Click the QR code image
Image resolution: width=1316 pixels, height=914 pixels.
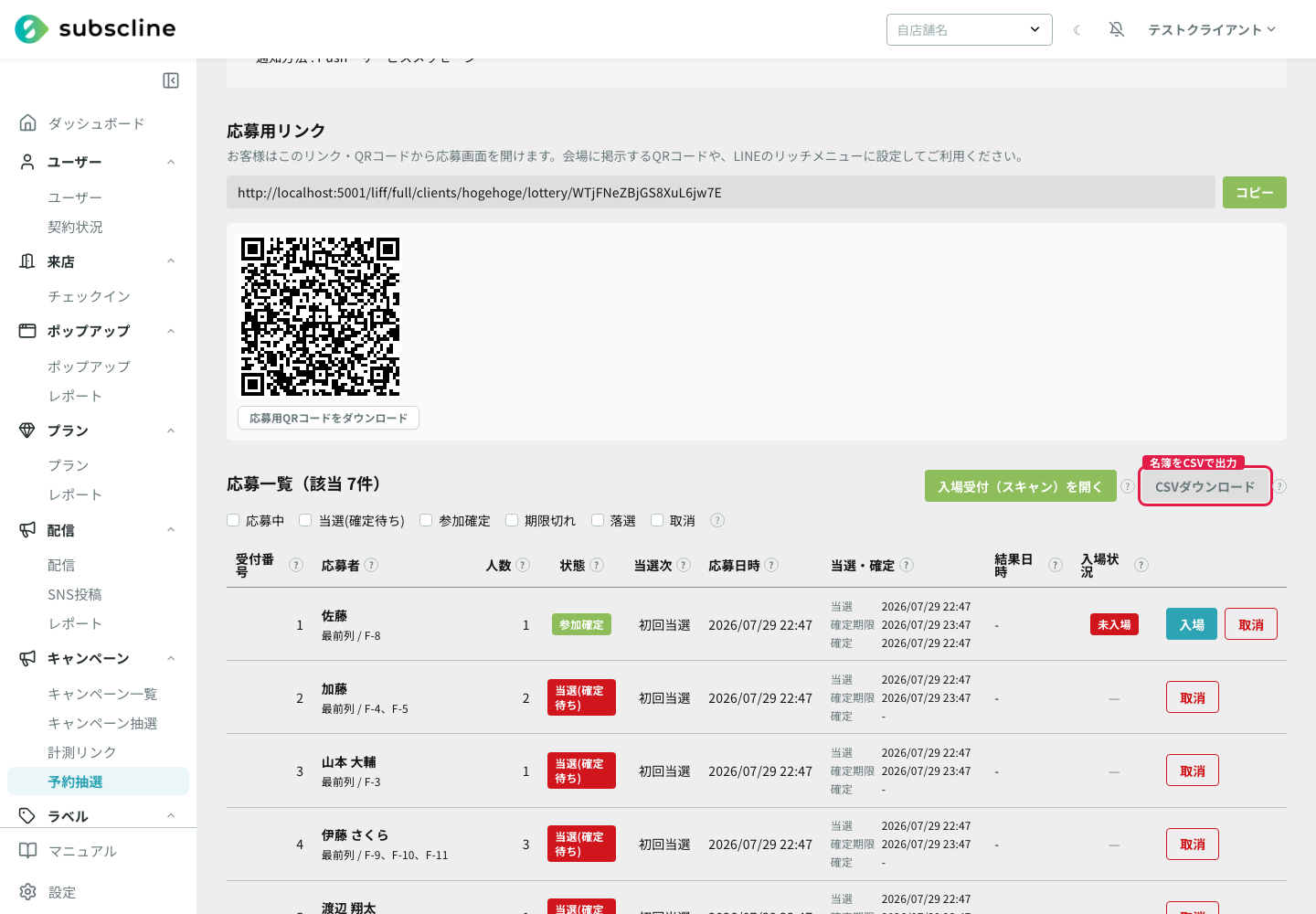tap(320, 316)
